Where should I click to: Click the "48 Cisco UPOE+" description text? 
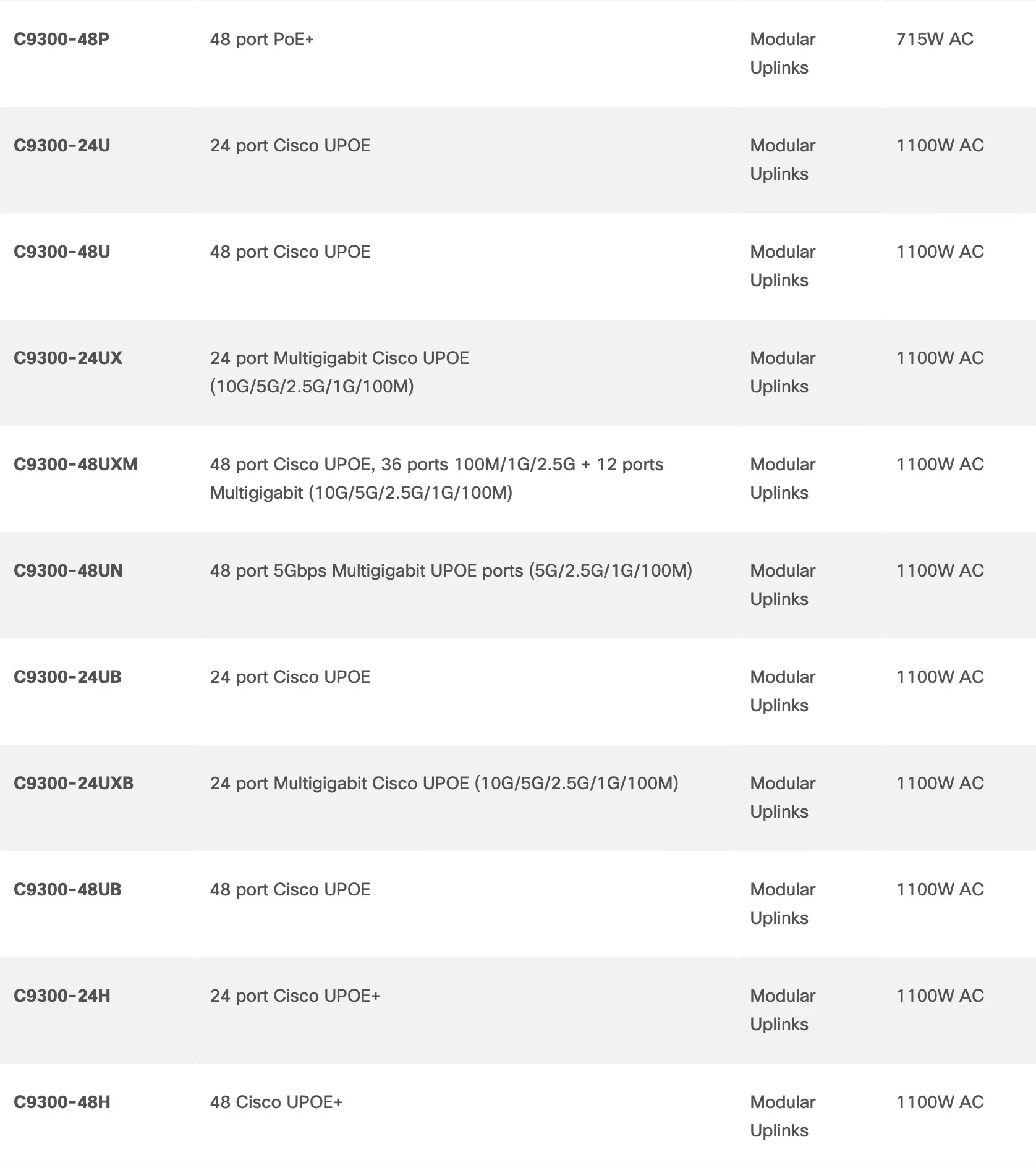(276, 1102)
